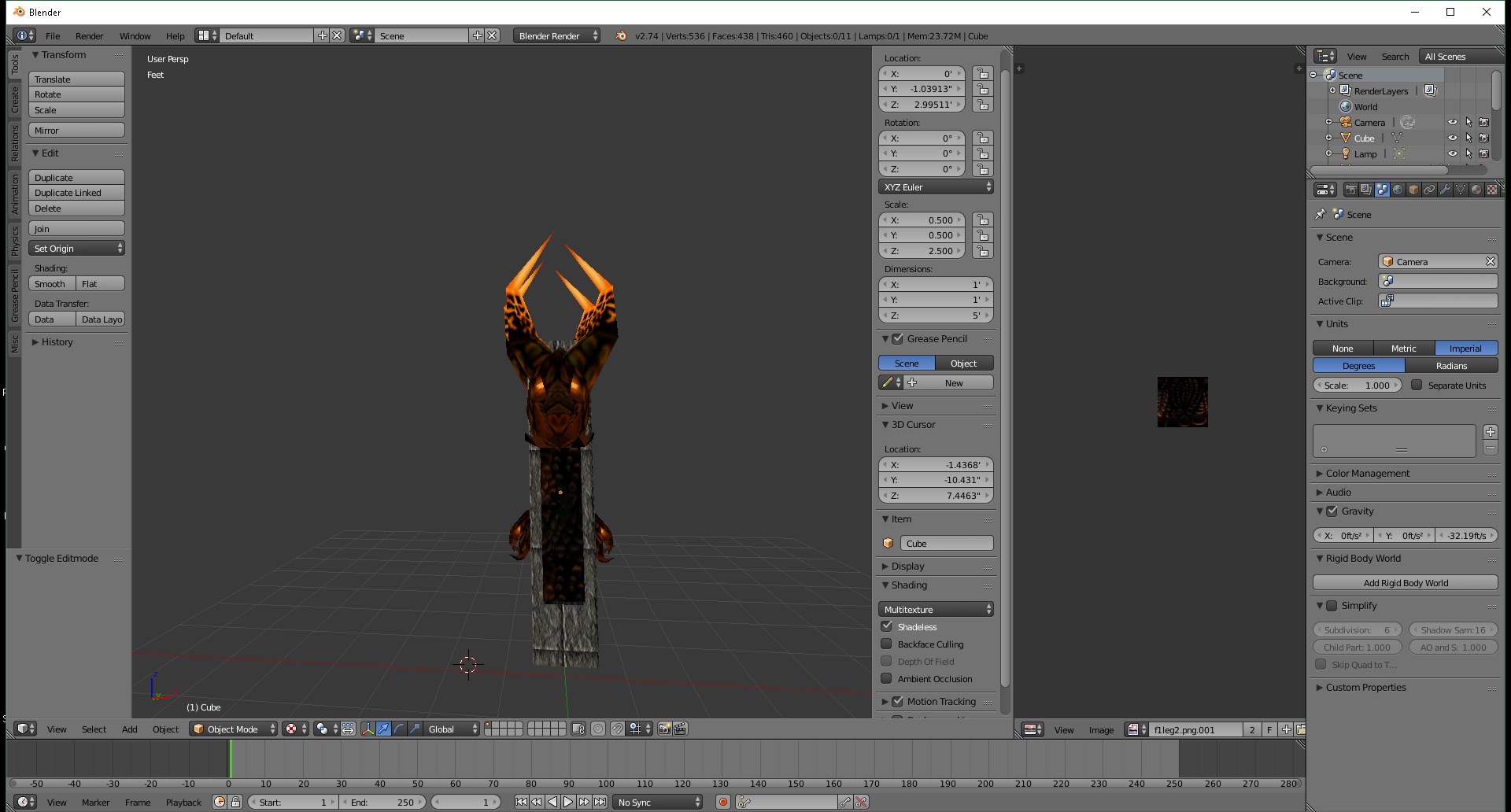
Task: Enable Backface Culling checkbox
Action: pyautogui.click(x=887, y=644)
